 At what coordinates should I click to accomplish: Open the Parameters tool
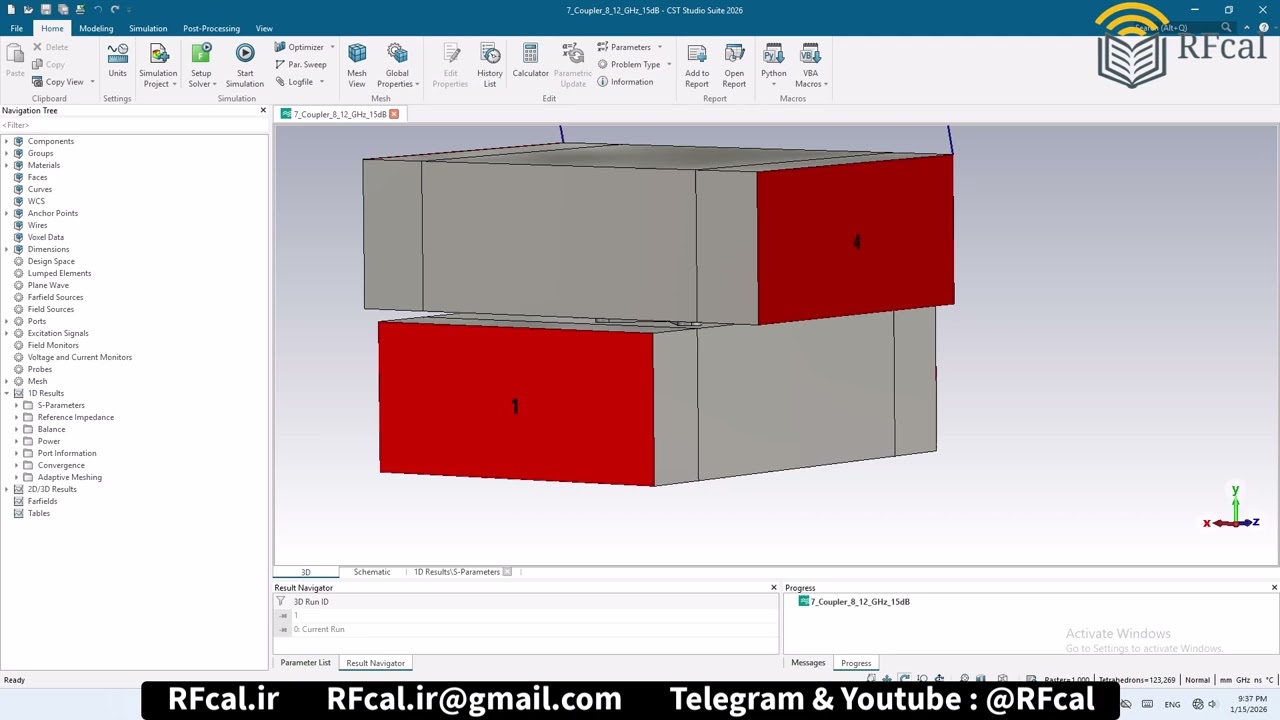coord(624,47)
